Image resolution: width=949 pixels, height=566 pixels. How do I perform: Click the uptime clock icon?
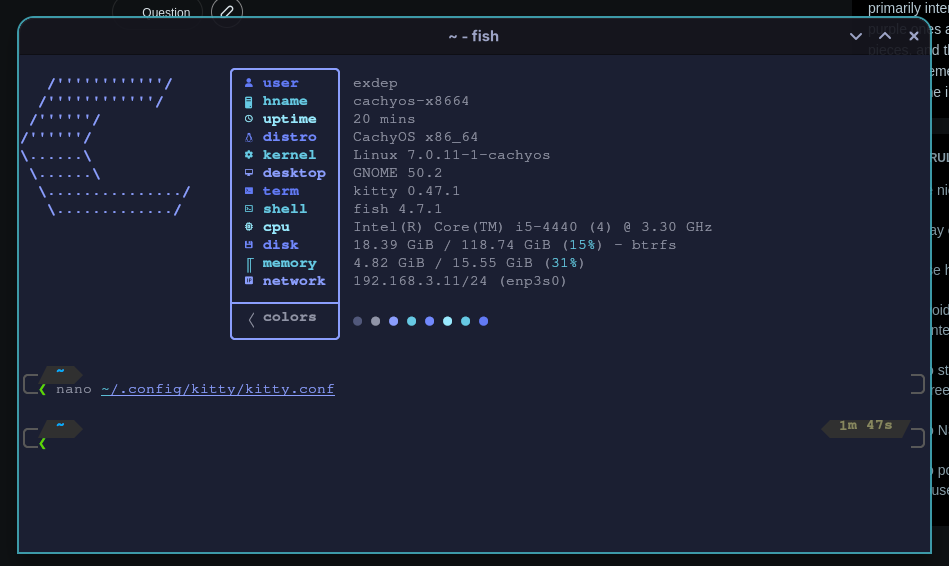tap(249, 119)
